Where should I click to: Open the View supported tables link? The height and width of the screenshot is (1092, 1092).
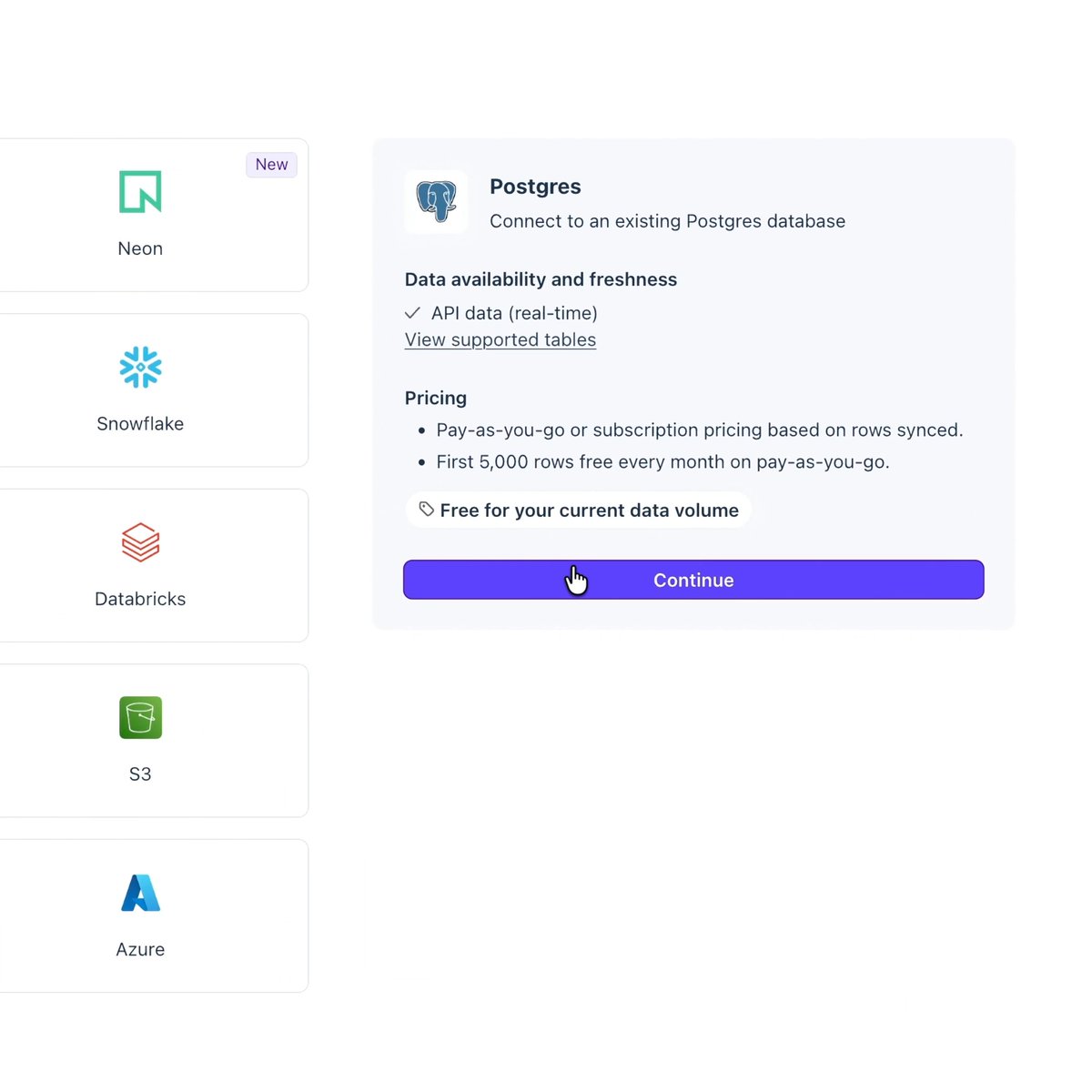click(500, 339)
